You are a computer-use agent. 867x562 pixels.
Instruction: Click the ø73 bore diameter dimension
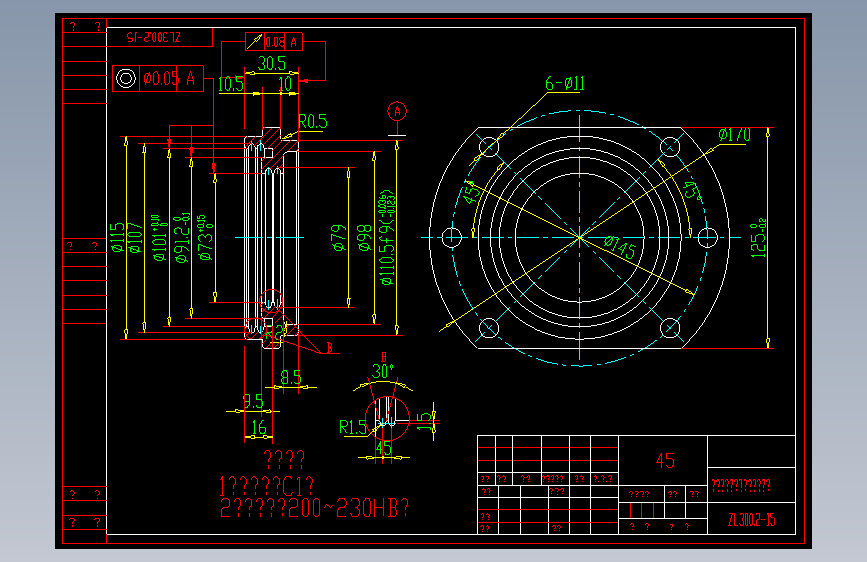pos(205,238)
